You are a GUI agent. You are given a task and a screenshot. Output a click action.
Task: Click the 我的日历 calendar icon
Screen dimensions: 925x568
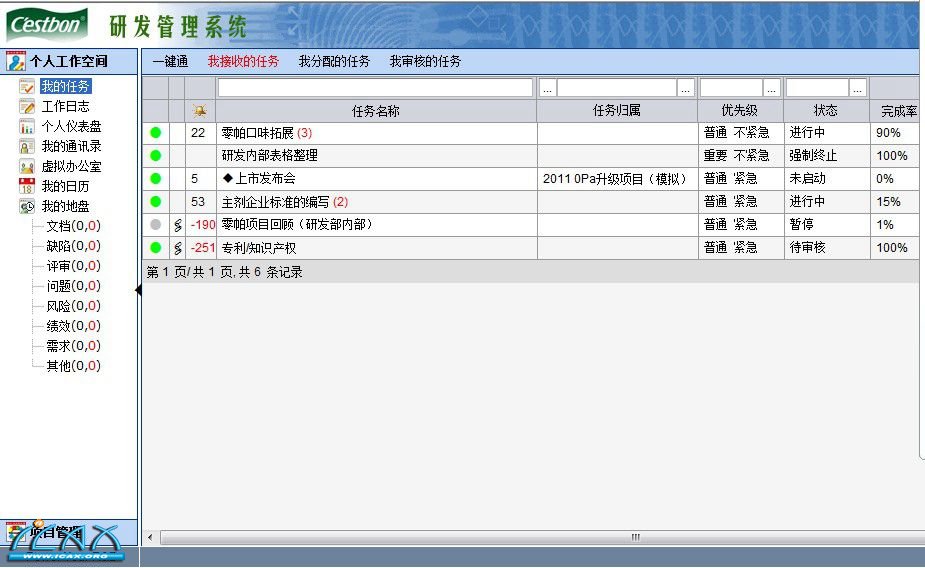tap(27, 186)
